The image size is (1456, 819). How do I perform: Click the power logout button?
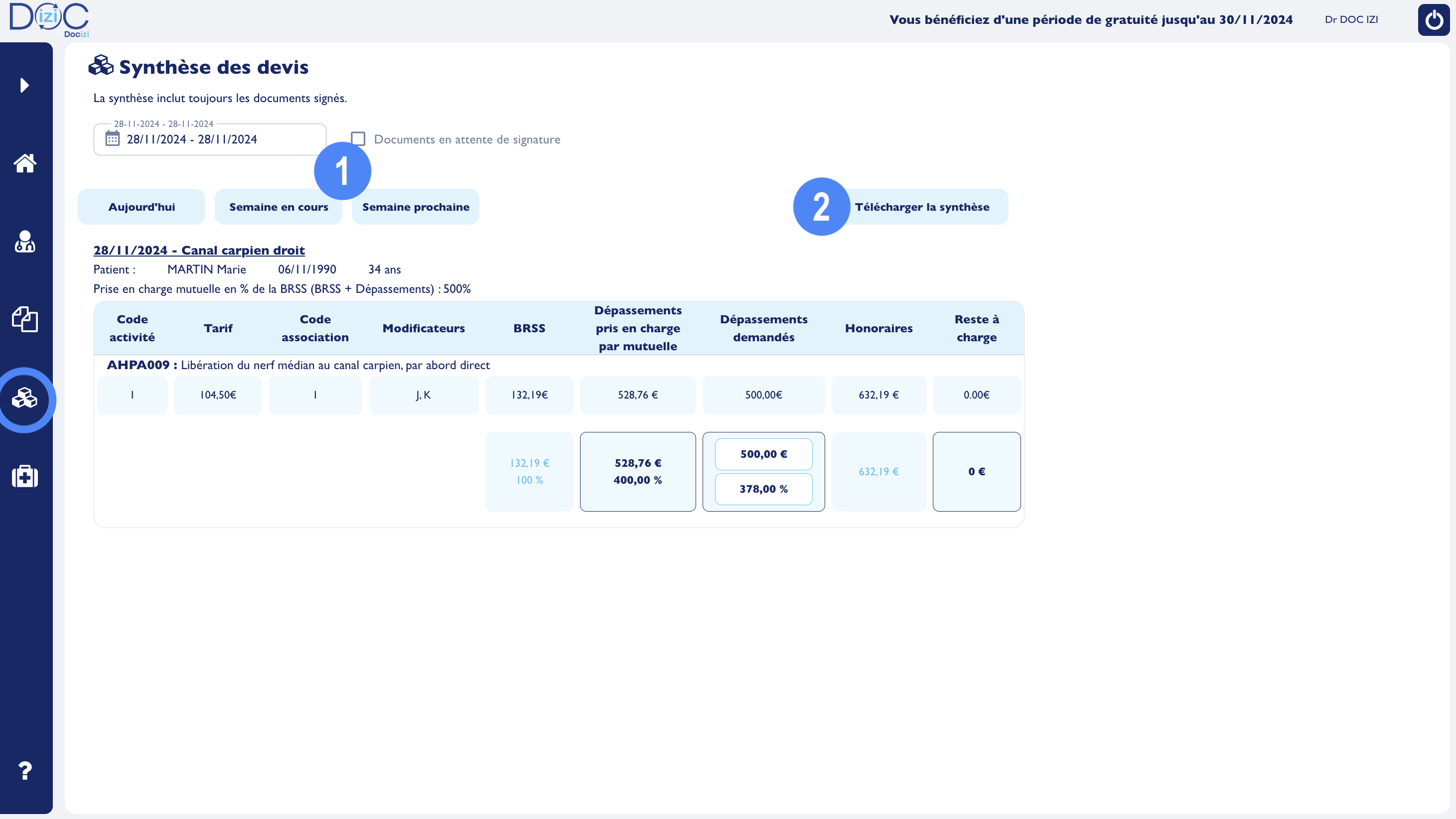1434,20
